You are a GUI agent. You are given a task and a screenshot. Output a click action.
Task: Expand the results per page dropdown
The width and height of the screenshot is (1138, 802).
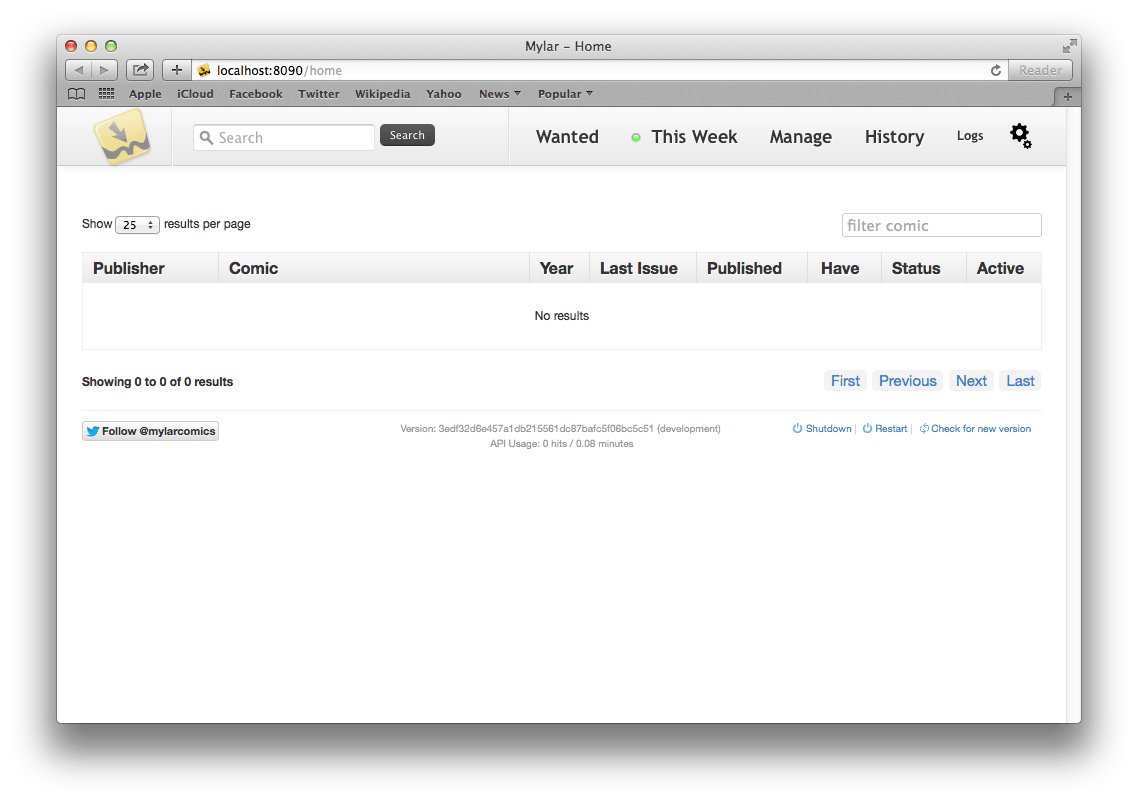click(137, 225)
